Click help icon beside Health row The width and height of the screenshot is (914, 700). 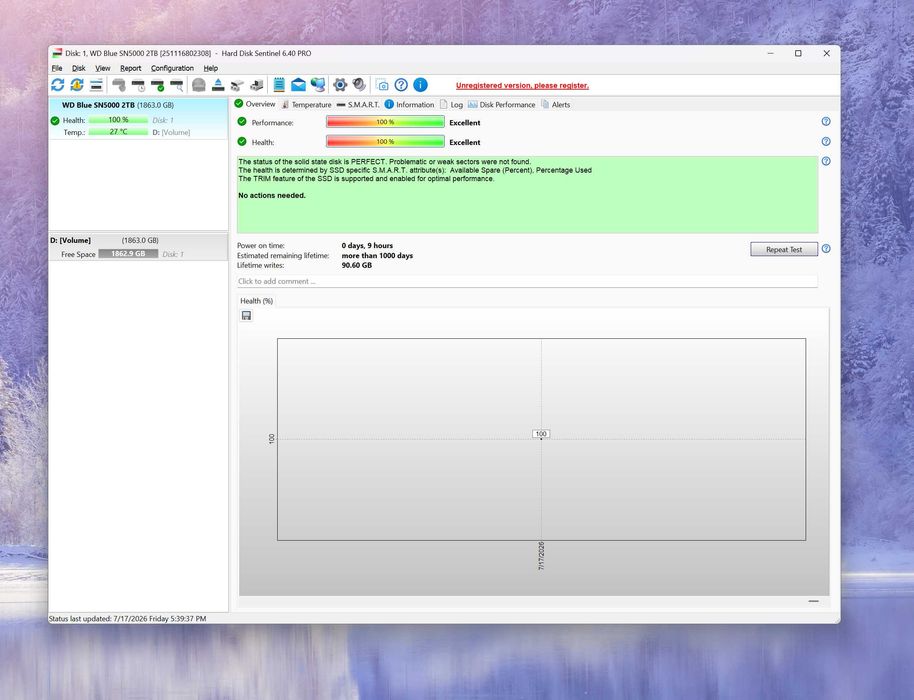[x=825, y=142]
